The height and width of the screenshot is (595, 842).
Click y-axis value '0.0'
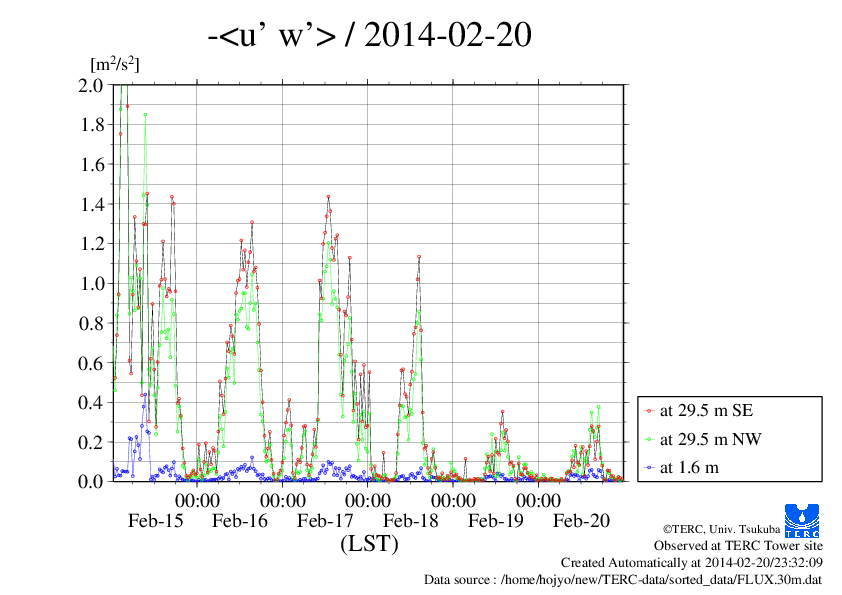coord(91,481)
